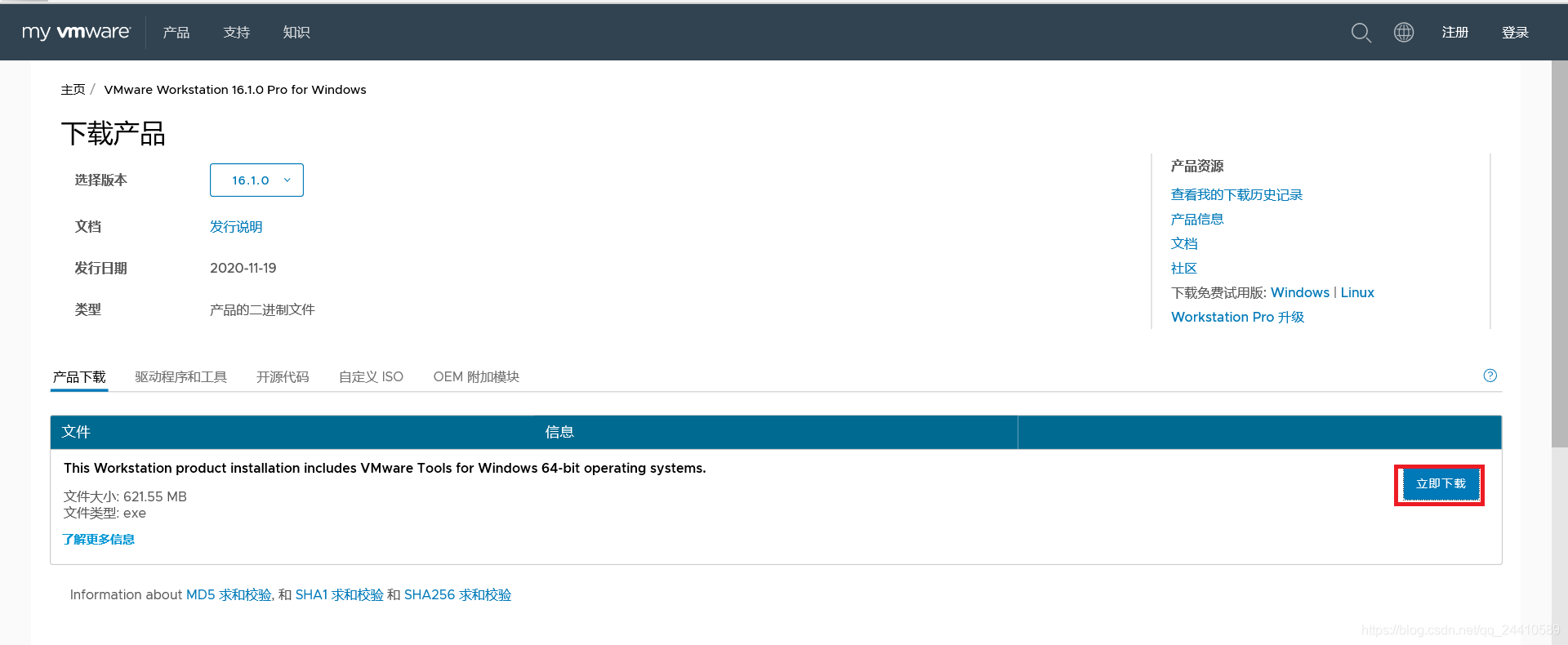Open the help question mark icon

pyautogui.click(x=1490, y=376)
